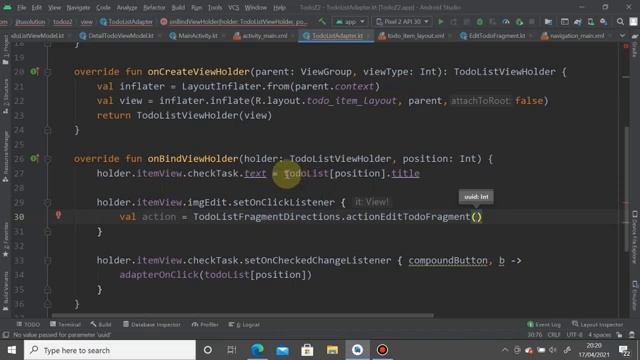Screen dimensions: 640x360
Task: Open the VCS menu
Action: pyautogui.click(x=233, y=7)
